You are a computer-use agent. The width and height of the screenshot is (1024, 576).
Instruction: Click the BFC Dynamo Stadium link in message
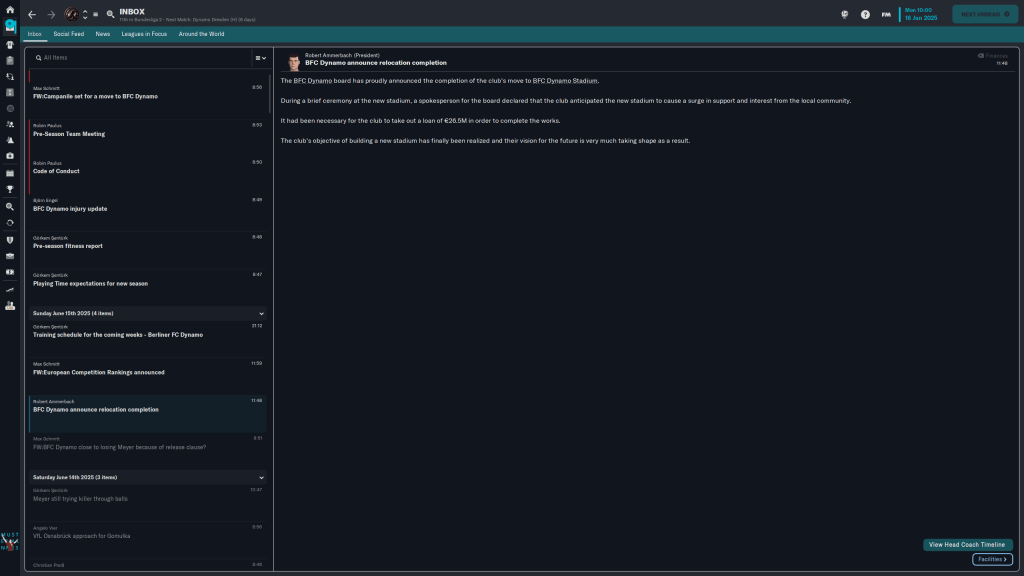[x=565, y=81]
